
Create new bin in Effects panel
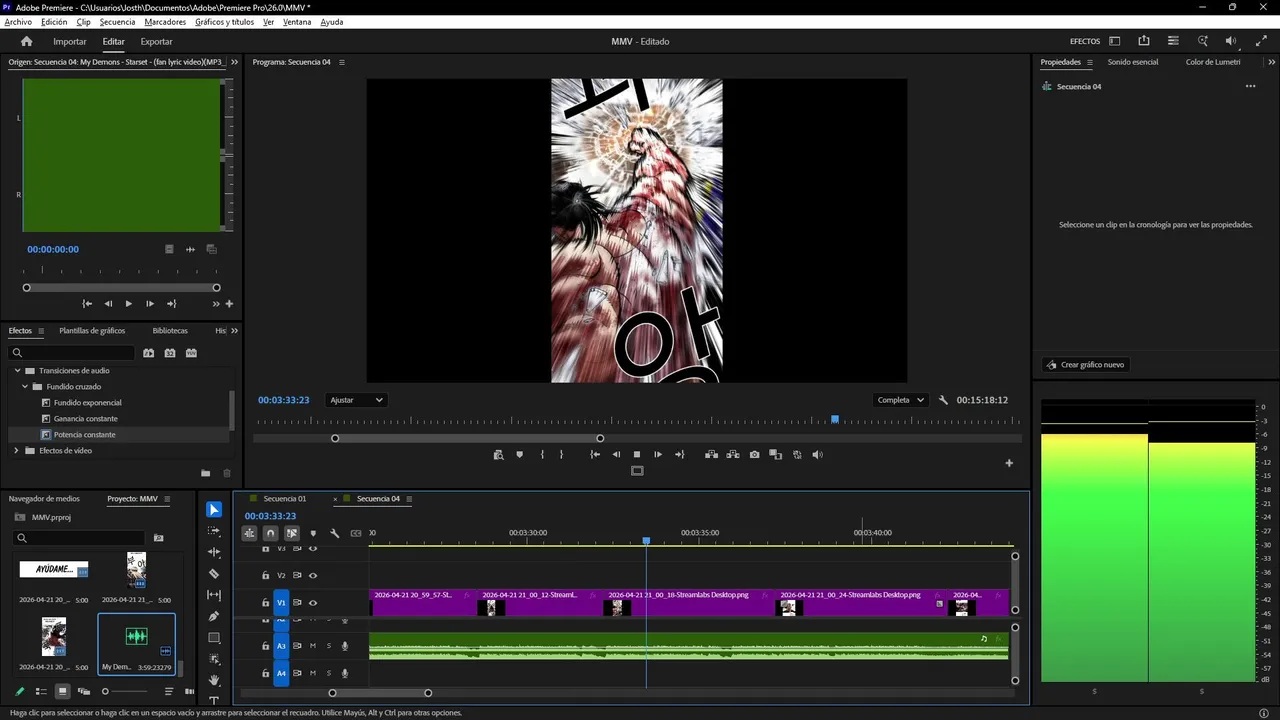click(205, 473)
